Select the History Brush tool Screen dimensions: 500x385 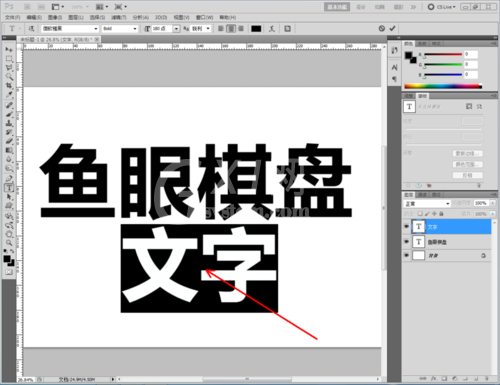[x=9, y=132]
